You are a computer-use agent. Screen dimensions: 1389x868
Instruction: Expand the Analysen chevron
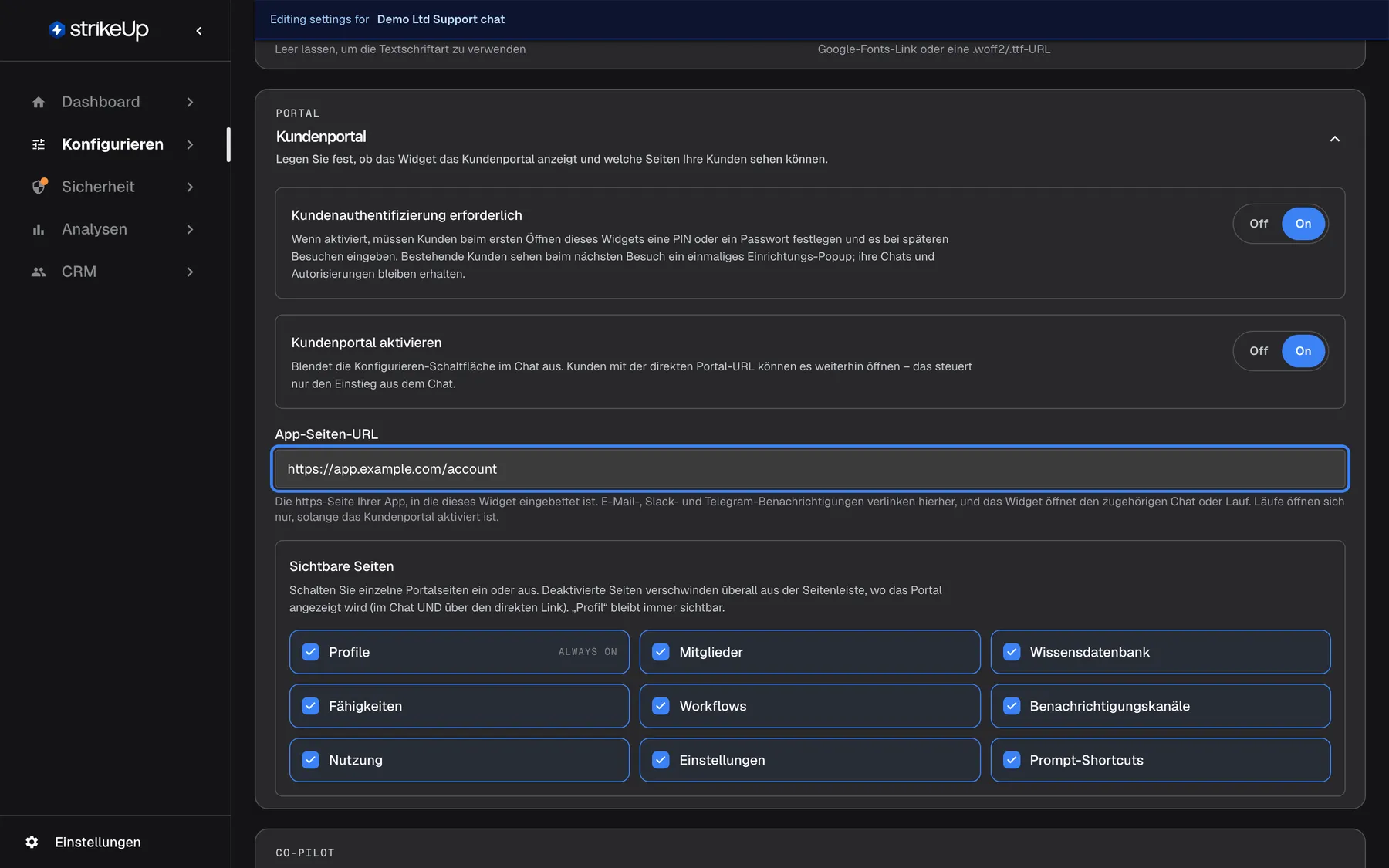pos(190,229)
